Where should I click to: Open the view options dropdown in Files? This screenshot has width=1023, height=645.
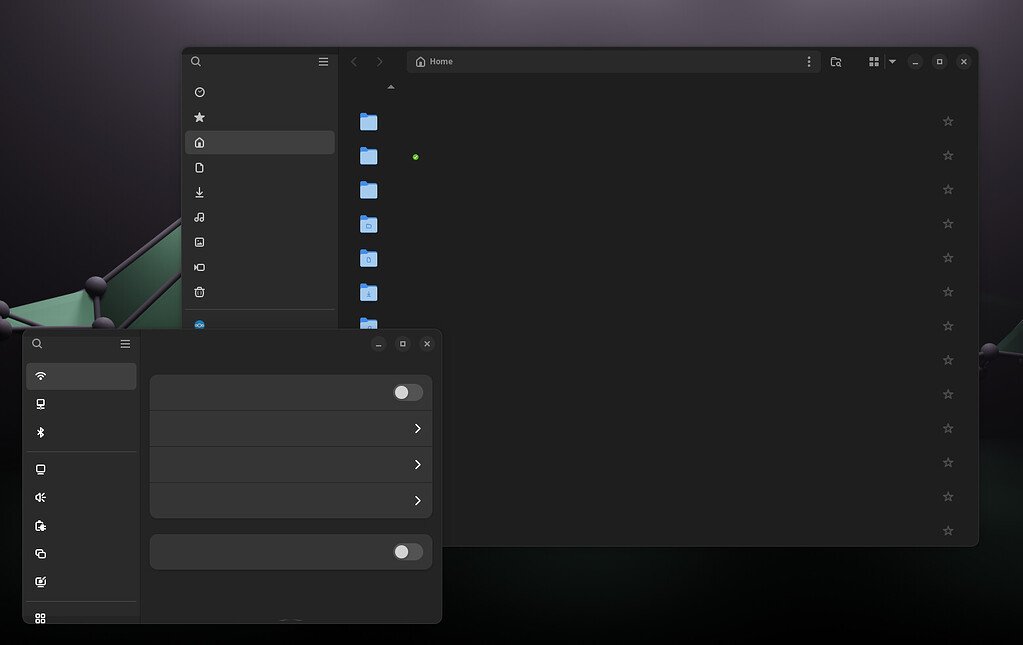point(891,61)
